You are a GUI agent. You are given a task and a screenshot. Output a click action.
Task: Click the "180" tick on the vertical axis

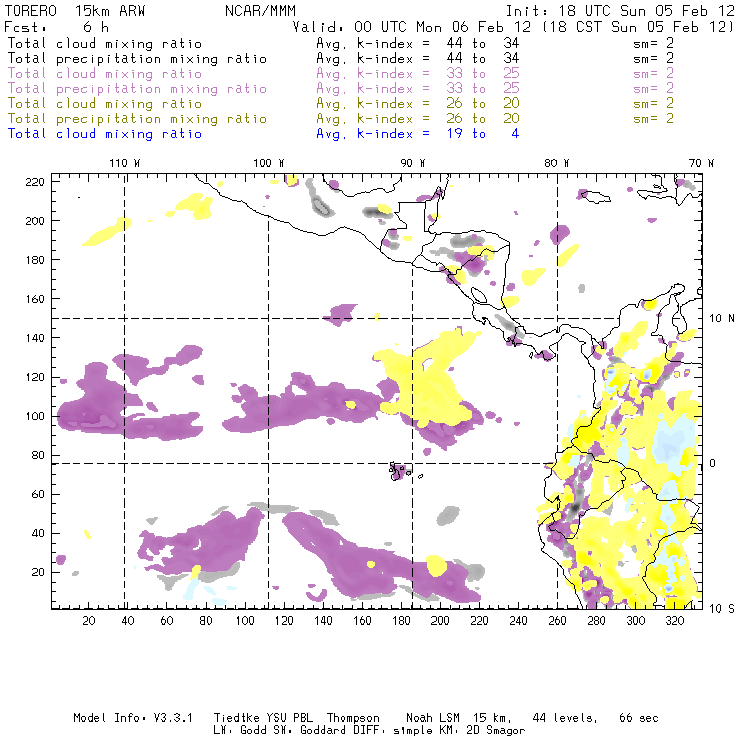pyautogui.click(x=35, y=260)
